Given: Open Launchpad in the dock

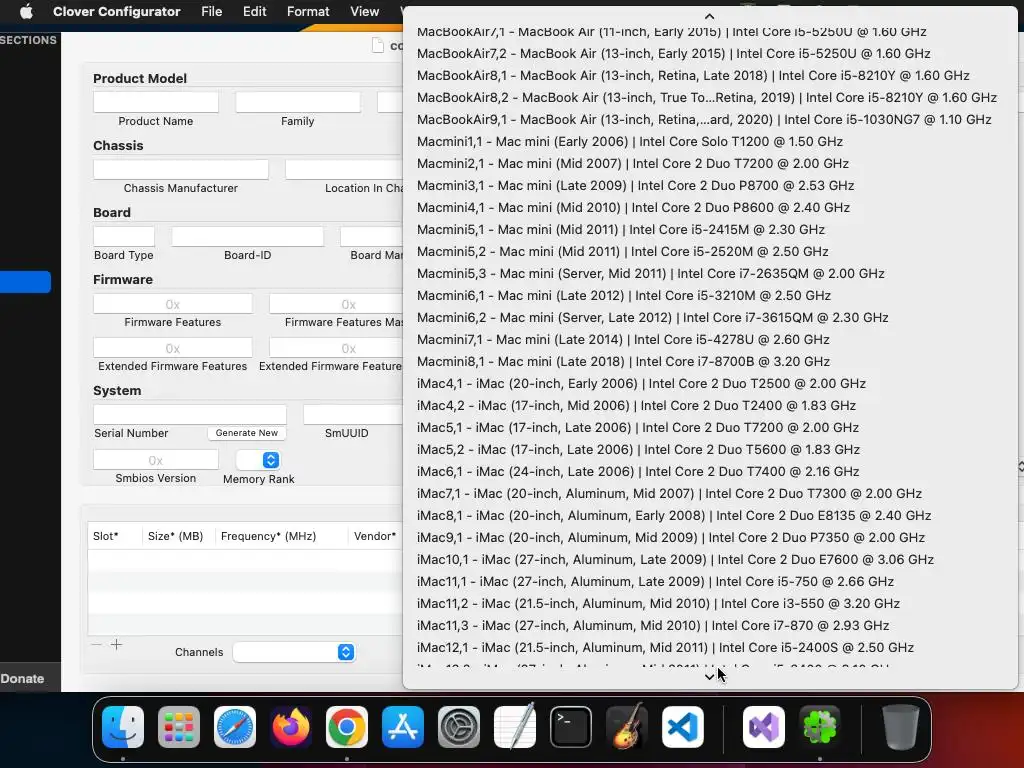Looking at the screenshot, I should click(179, 727).
